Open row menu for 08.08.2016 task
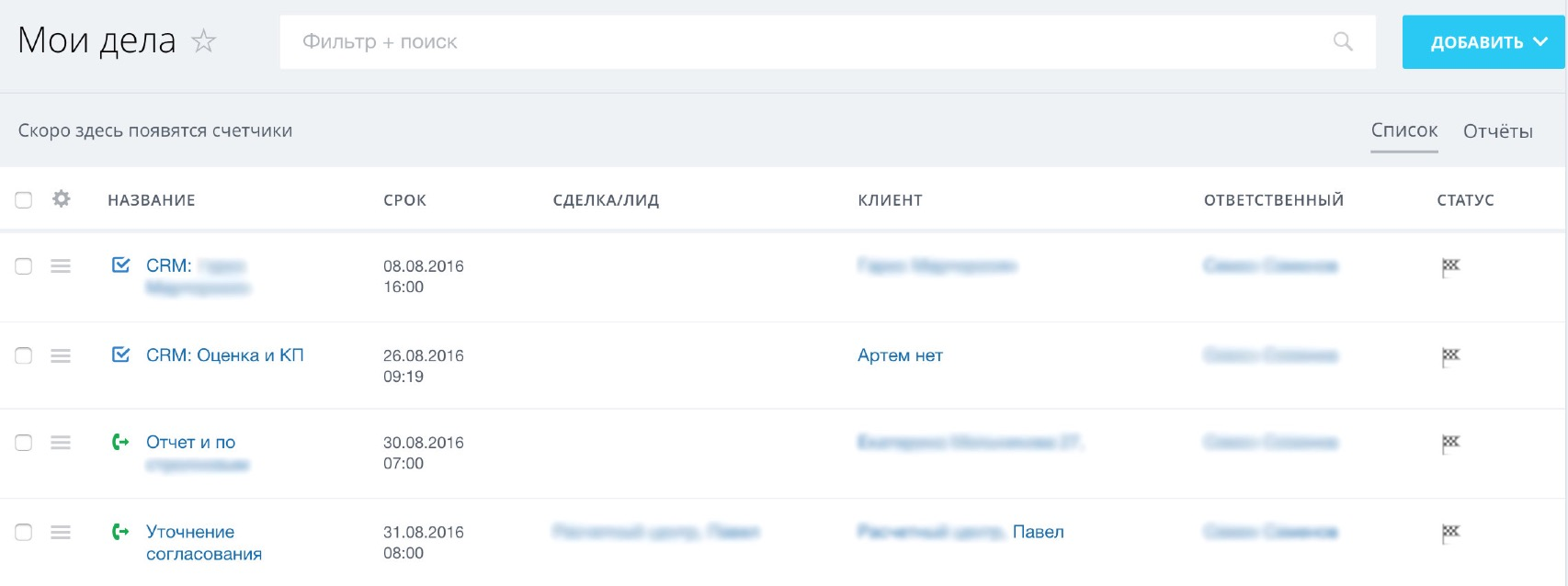 pos(61,266)
